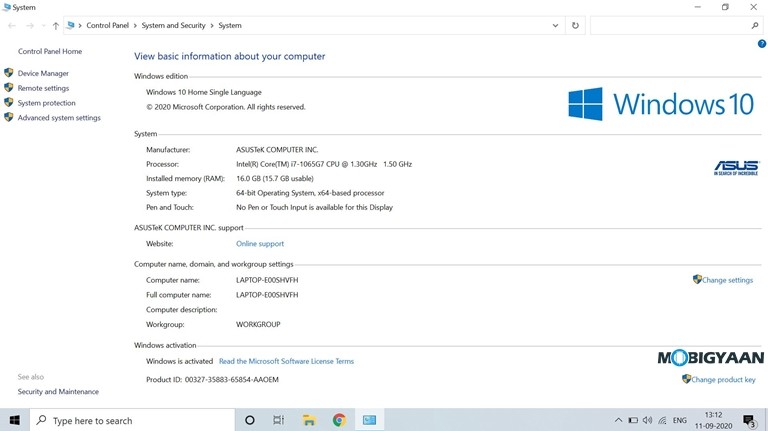Click the System window title icon

[6, 7]
